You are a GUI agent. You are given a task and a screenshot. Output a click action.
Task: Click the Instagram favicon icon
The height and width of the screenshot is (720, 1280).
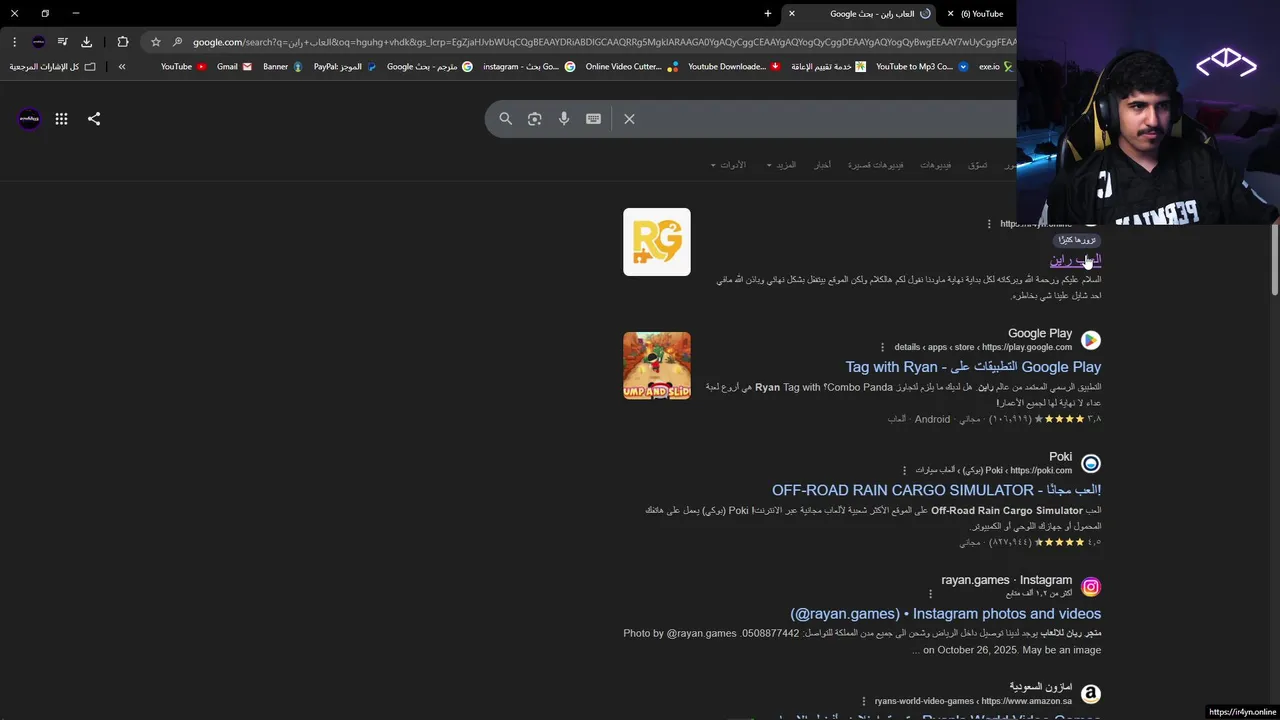click(x=1091, y=587)
